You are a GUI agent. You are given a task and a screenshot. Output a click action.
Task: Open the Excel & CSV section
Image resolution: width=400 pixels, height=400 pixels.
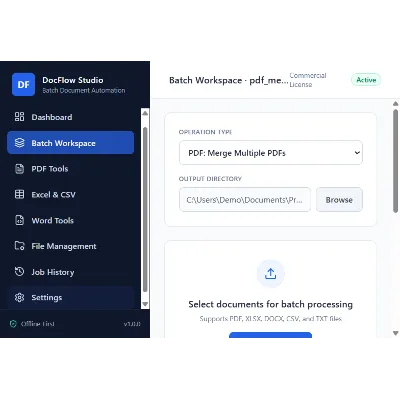point(70,194)
